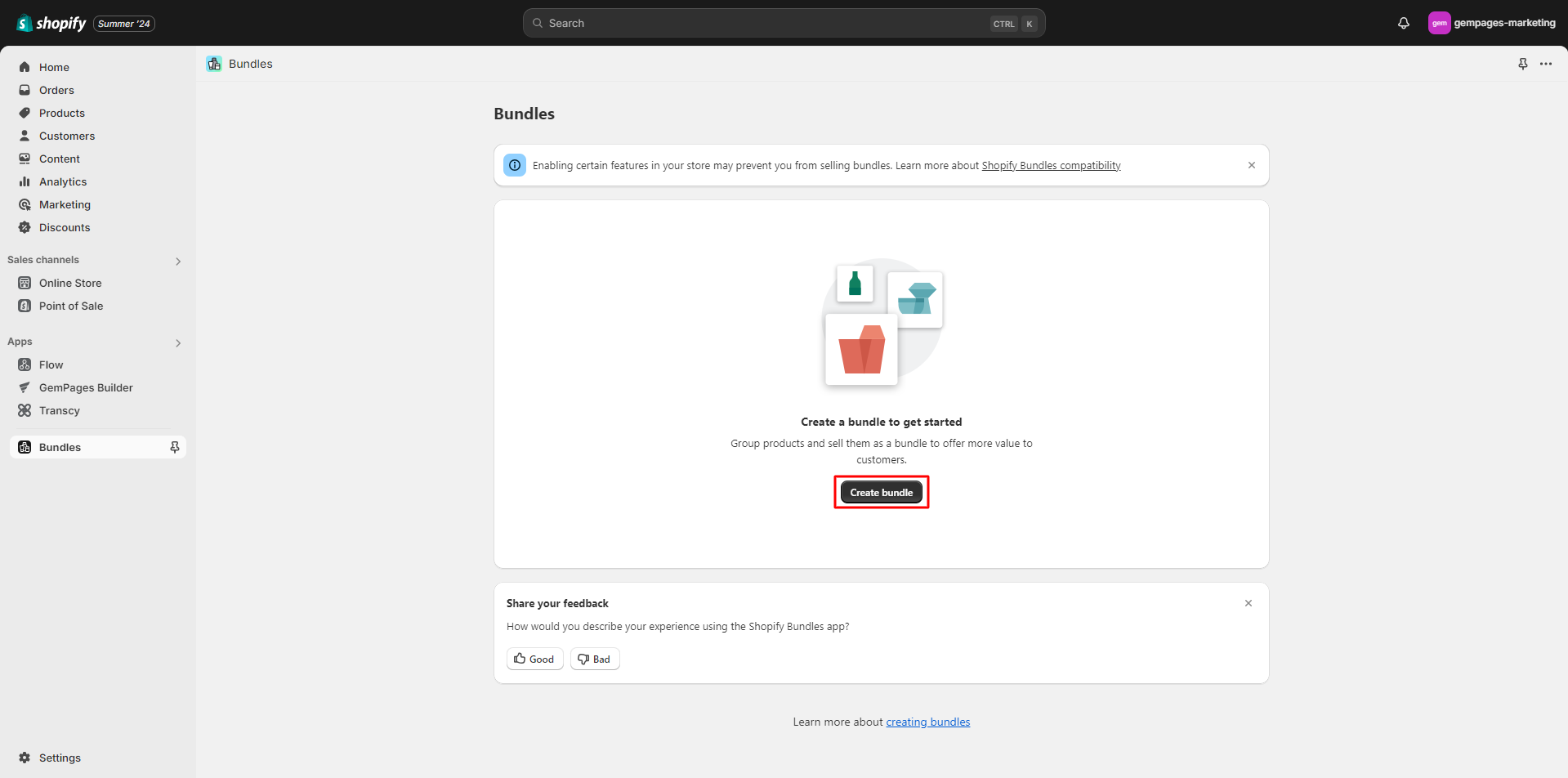1568x778 pixels.
Task: Select Products in the navigation
Action: click(x=61, y=113)
